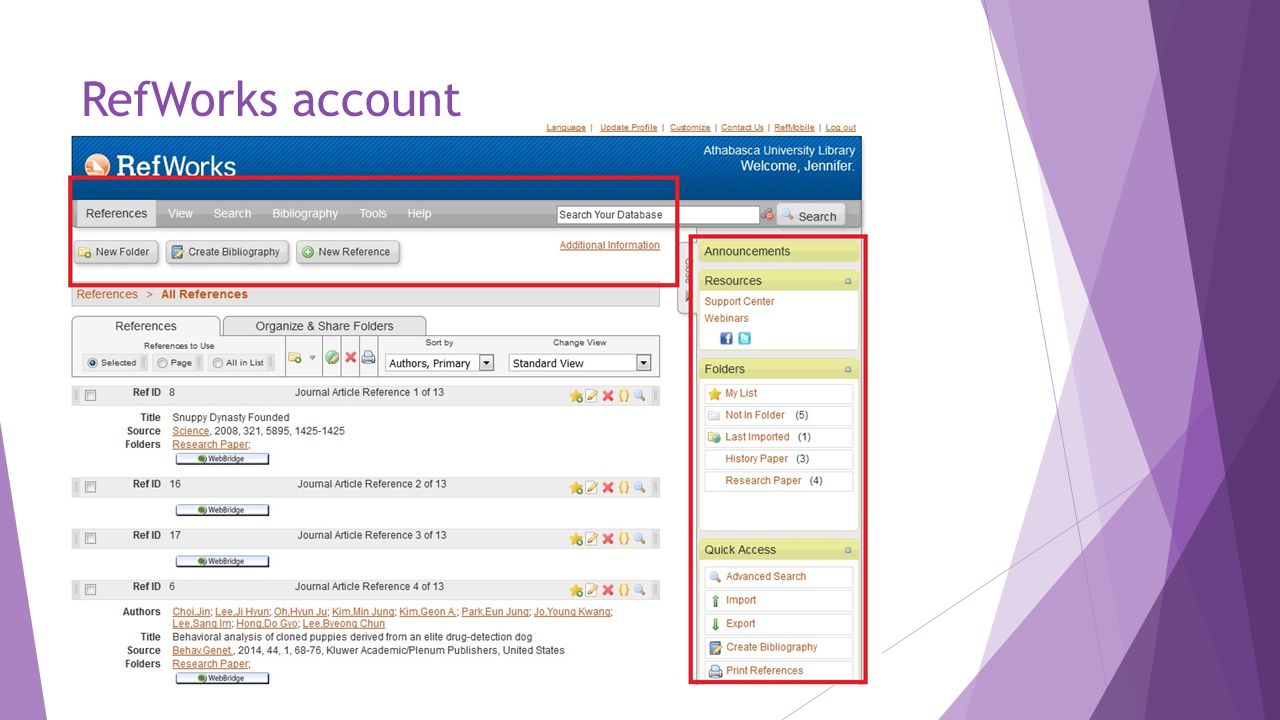Viewport: 1280px width, 720px height.
Task: View details magnifier for Ref ID 17
Action: [x=640, y=538]
